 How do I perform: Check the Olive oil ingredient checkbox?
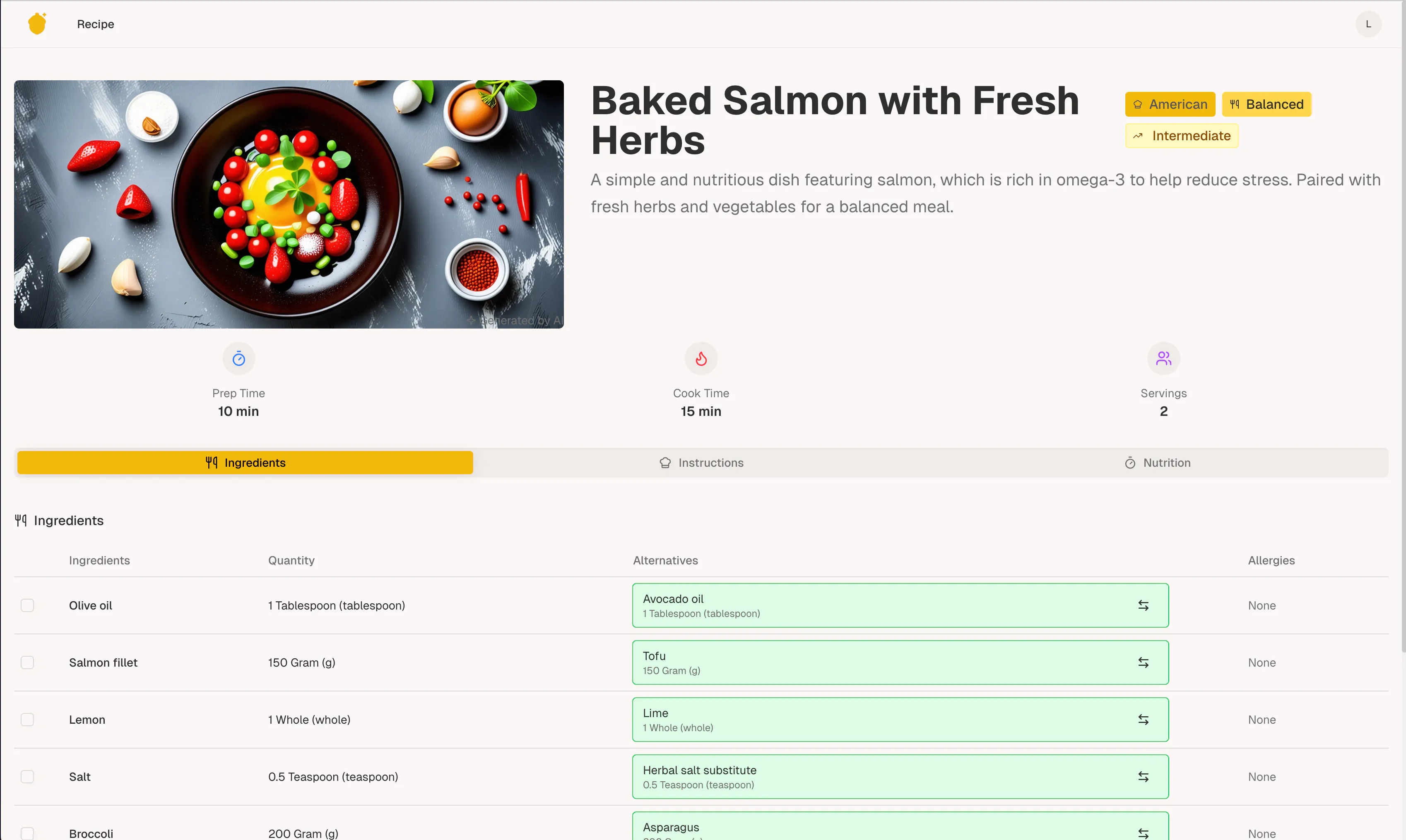coord(27,605)
